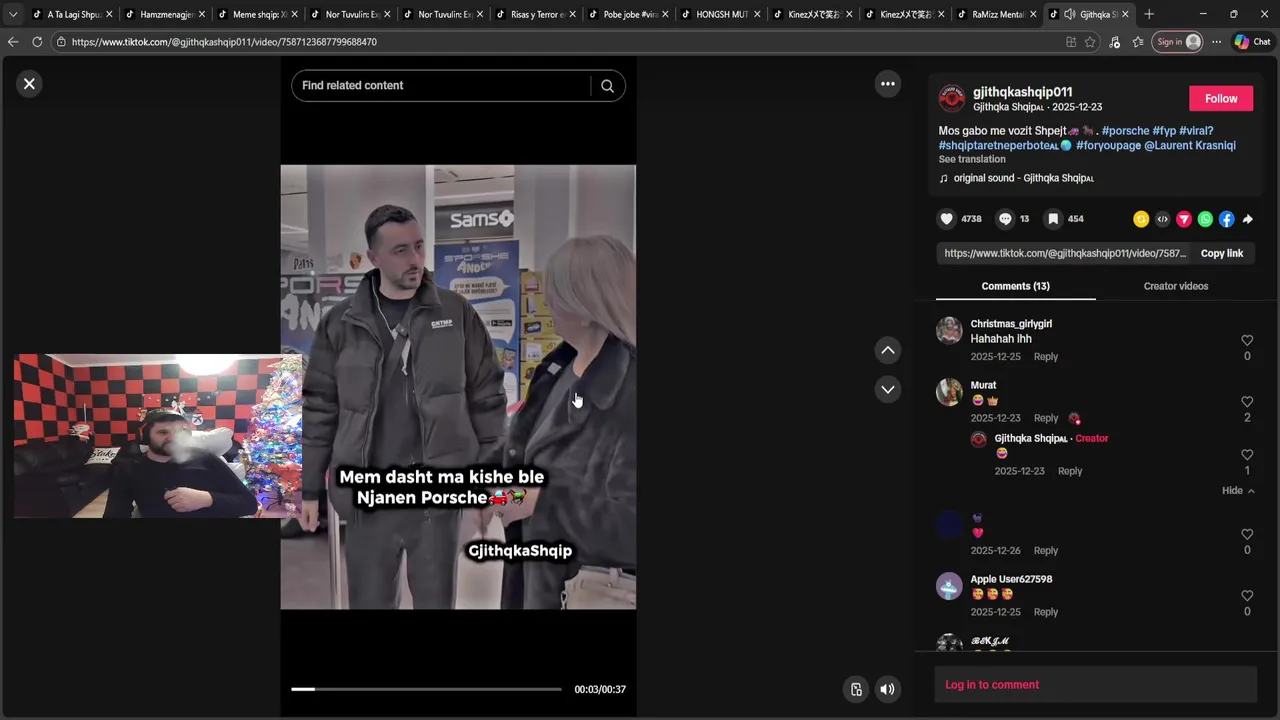Click the video player frame to pause

458,387
